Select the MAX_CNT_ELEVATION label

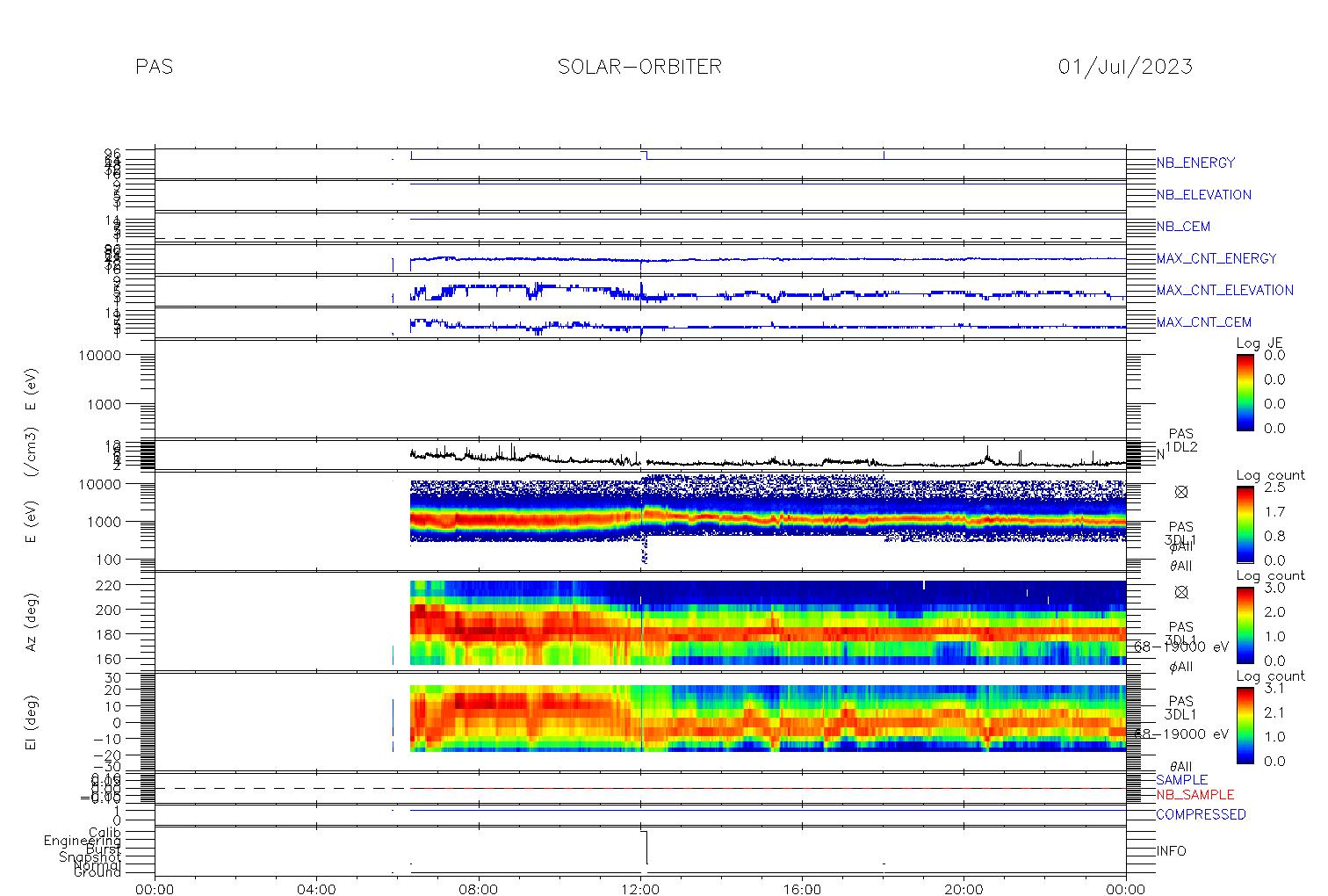coord(1224,290)
